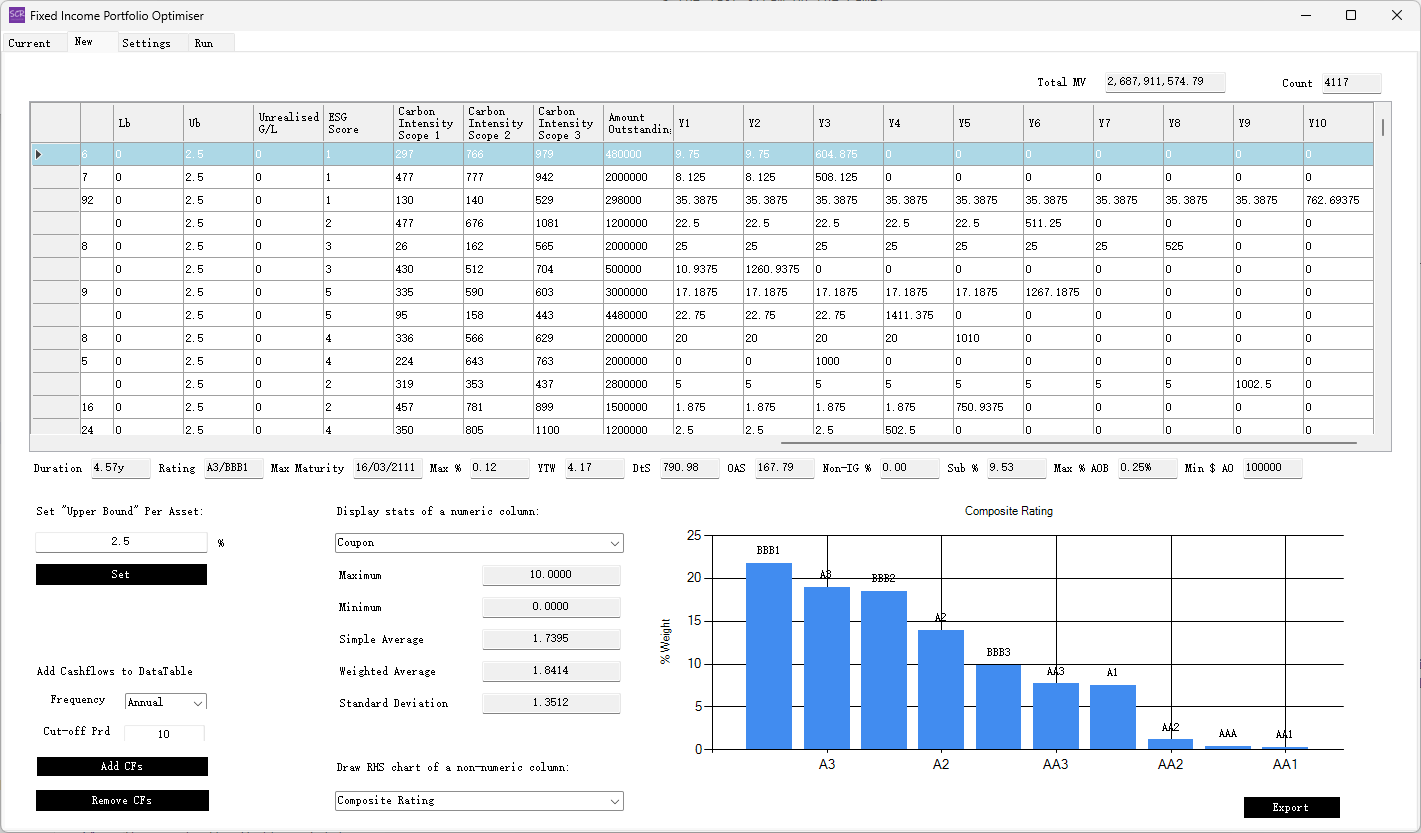Switch to the Current tab

30,43
